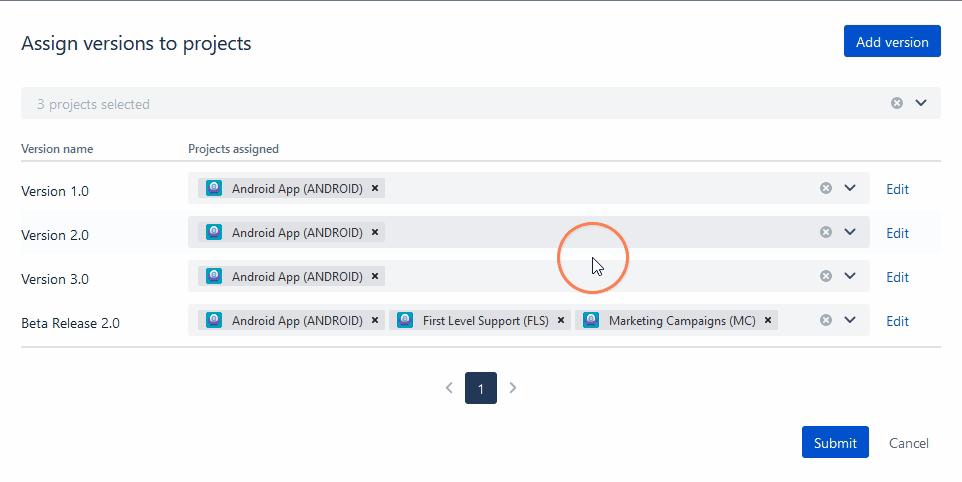This screenshot has width=962, height=482.
Task: Remove First Level Support tag from Beta Release
Action: pyautogui.click(x=561, y=321)
